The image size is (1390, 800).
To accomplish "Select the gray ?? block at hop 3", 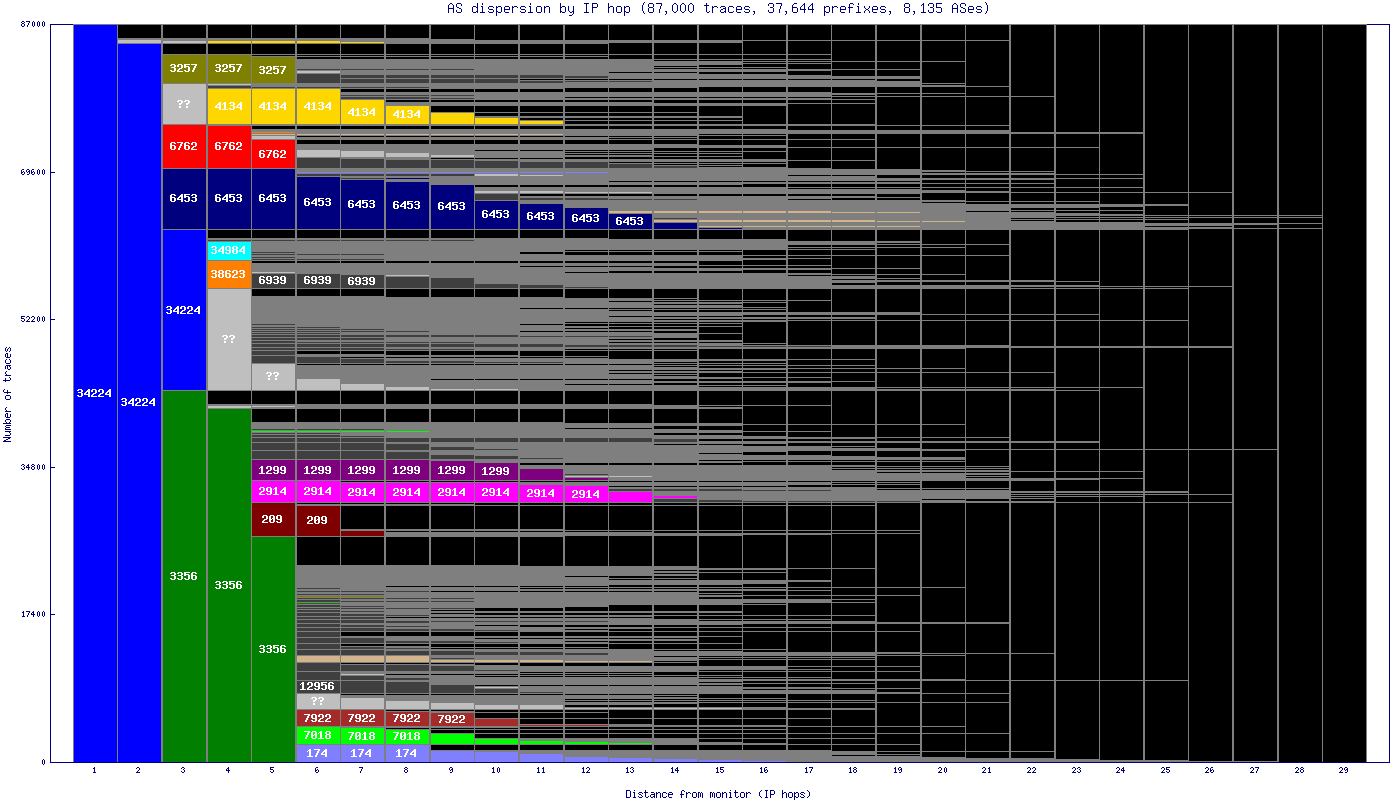I will click(184, 104).
